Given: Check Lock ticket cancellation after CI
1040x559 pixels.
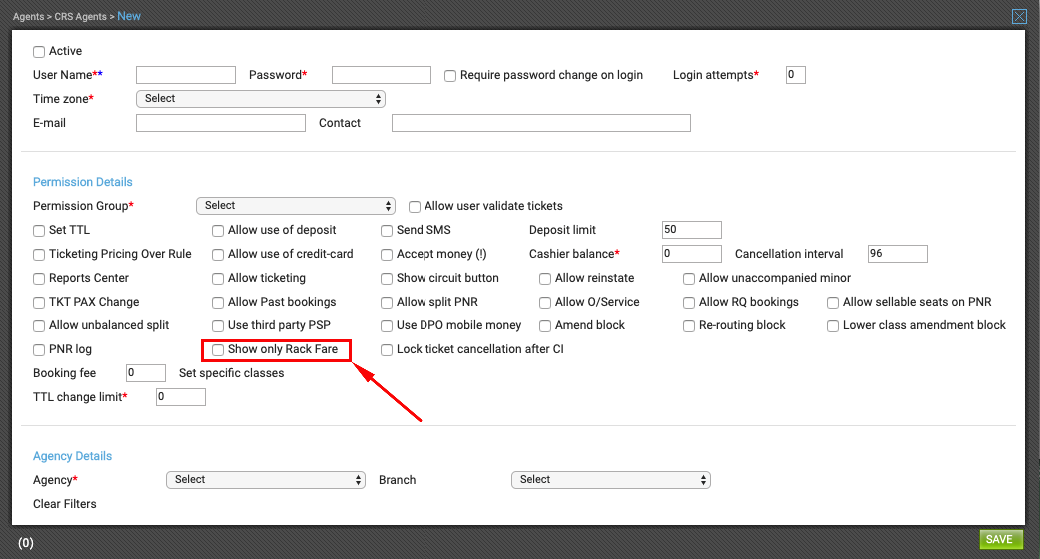Looking at the screenshot, I should pyautogui.click(x=387, y=349).
